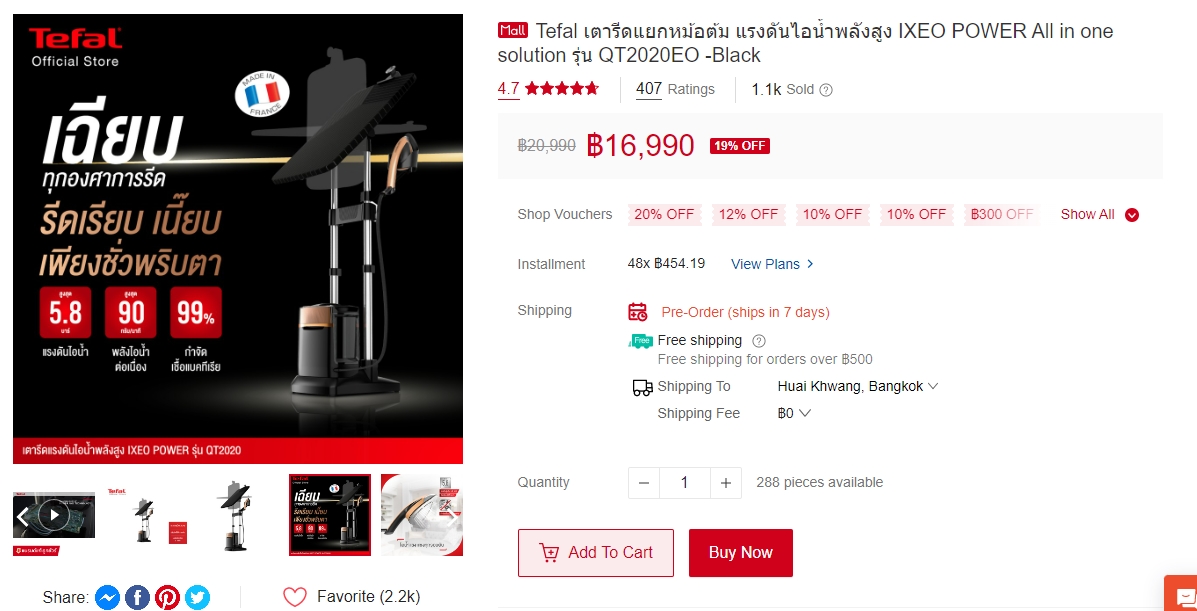Expand Show All shop vouchers

click(1099, 215)
